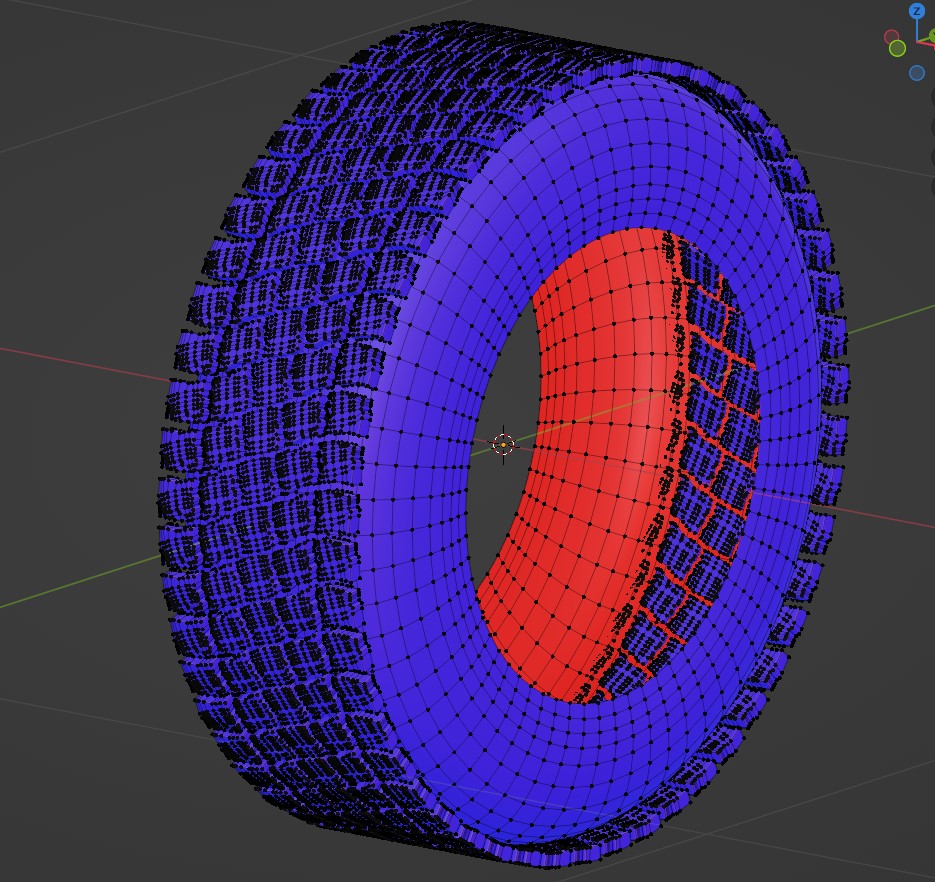Click the orange origin dot inside the 3D cursor
The height and width of the screenshot is (882, 935).
click(503, 445)
